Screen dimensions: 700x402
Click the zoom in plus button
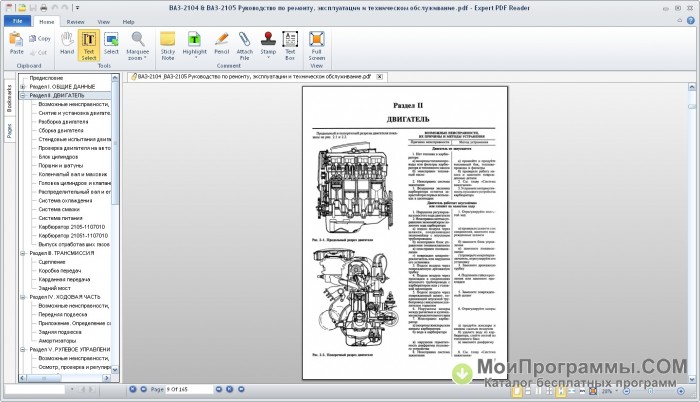681,391
